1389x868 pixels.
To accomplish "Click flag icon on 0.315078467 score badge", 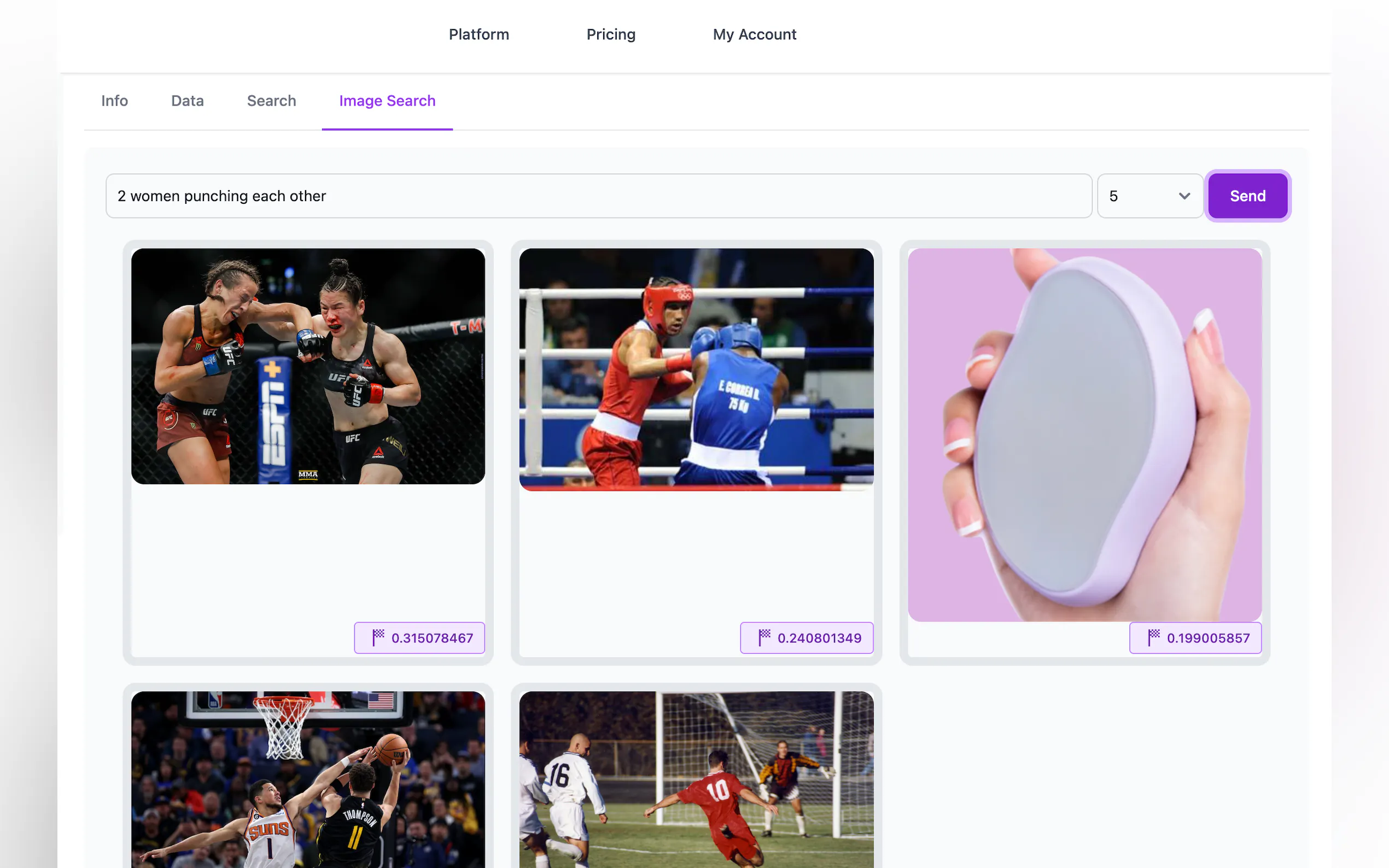I will pos(378,637).
